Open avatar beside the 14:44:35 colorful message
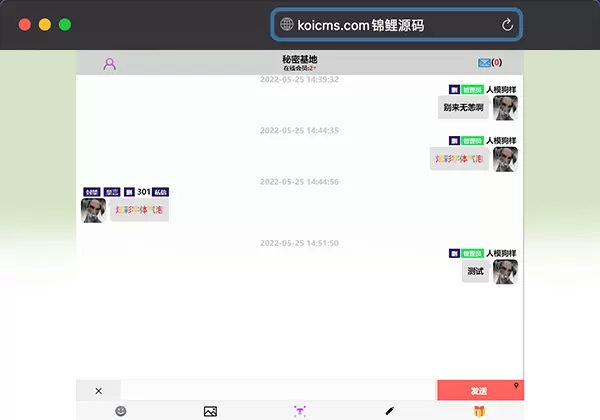Viewport: 600px width, 420px height. click(505, 159)
